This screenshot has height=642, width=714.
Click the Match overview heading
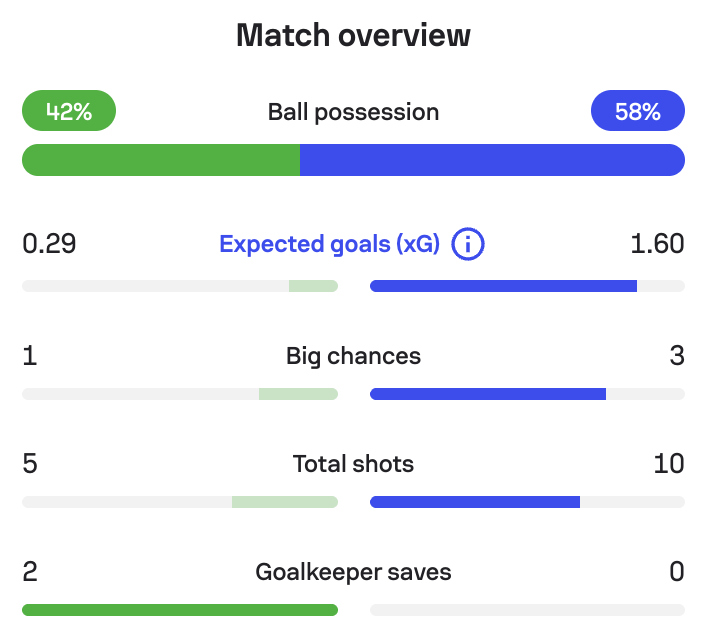click(353, 35)
